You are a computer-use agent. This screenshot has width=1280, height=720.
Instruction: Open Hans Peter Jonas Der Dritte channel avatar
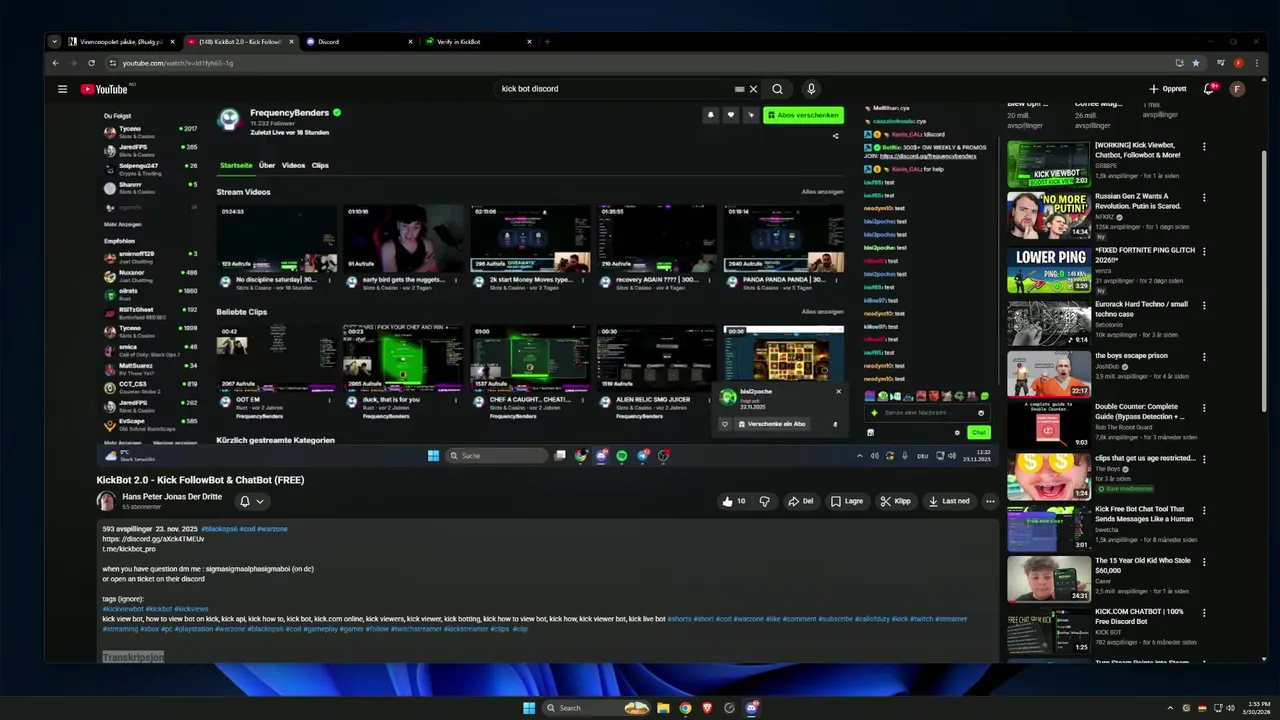click(105, 501)
